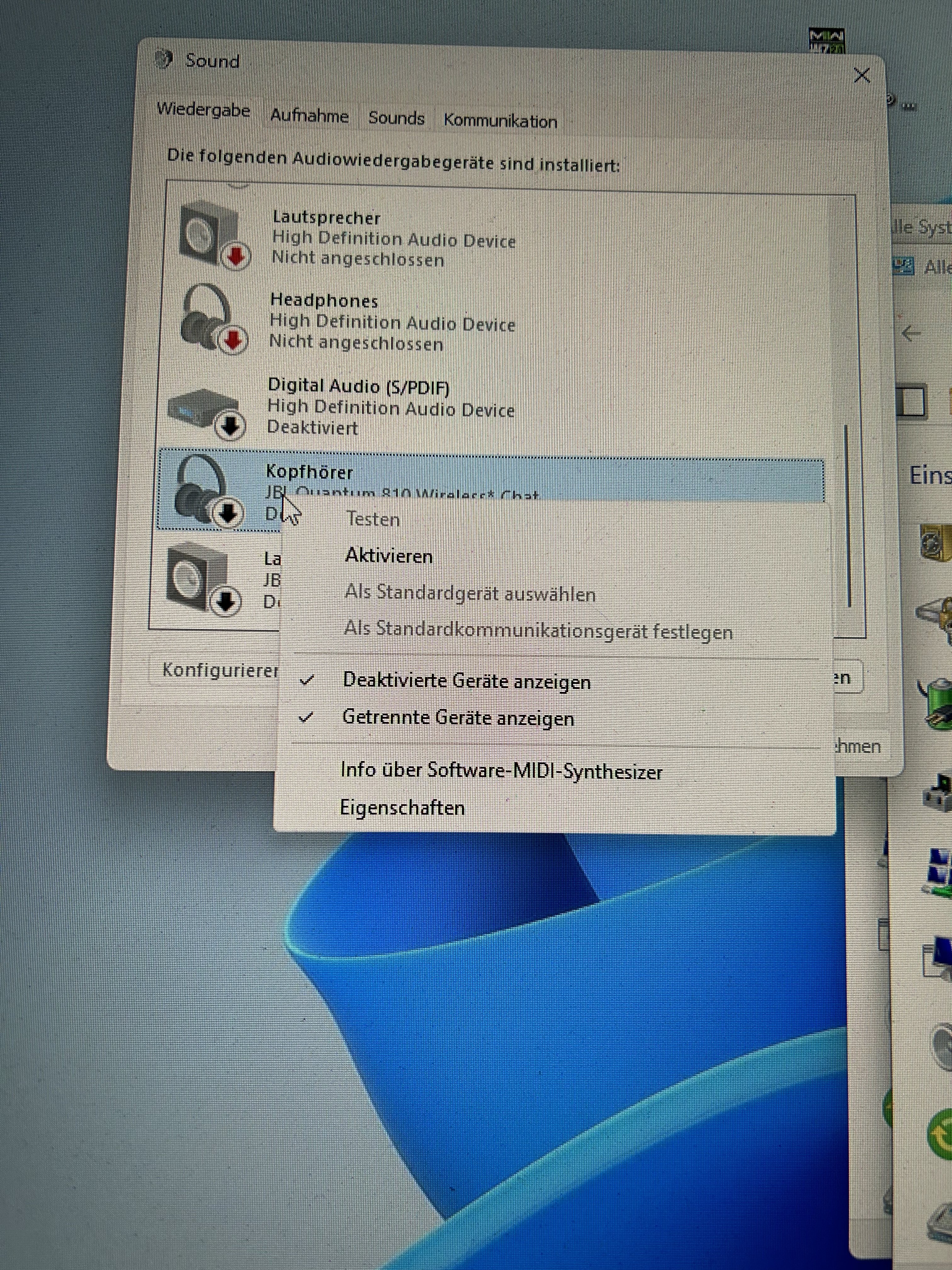
Task: Choose Aktivieren in context menu
Action: pyautogui.click(x=388, y=556)
